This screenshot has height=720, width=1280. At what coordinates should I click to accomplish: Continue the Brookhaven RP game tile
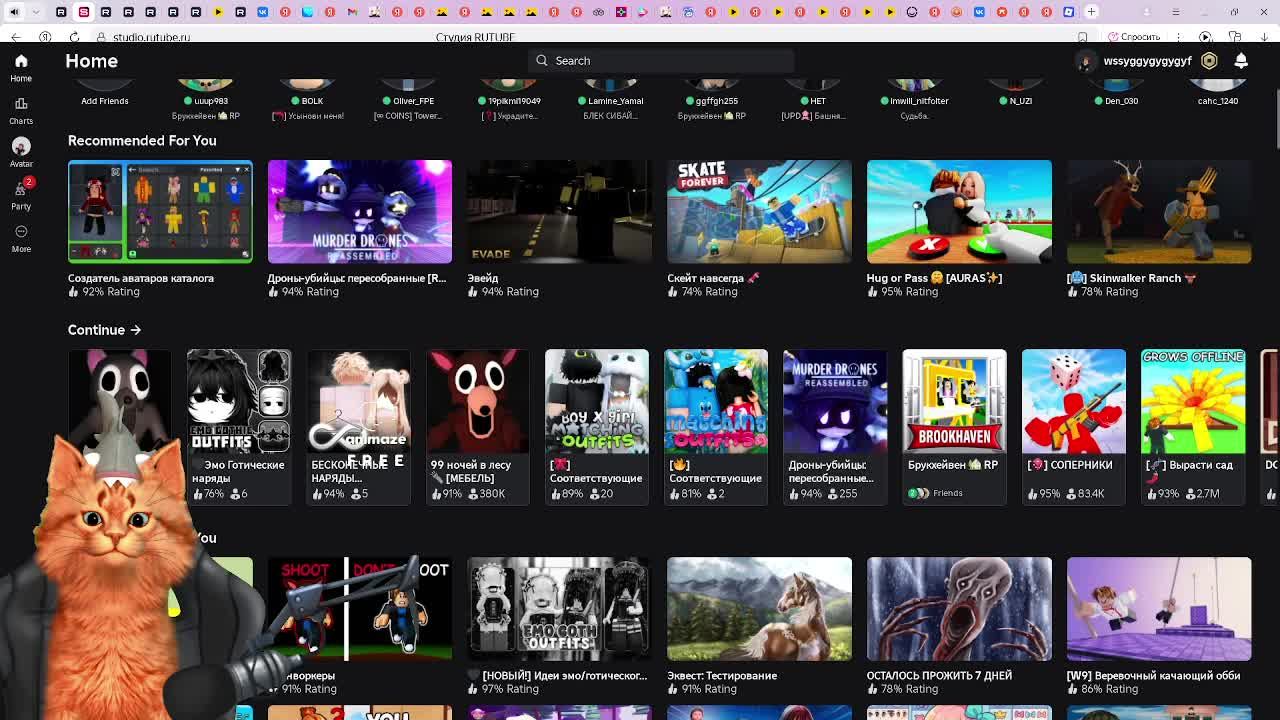954,426
